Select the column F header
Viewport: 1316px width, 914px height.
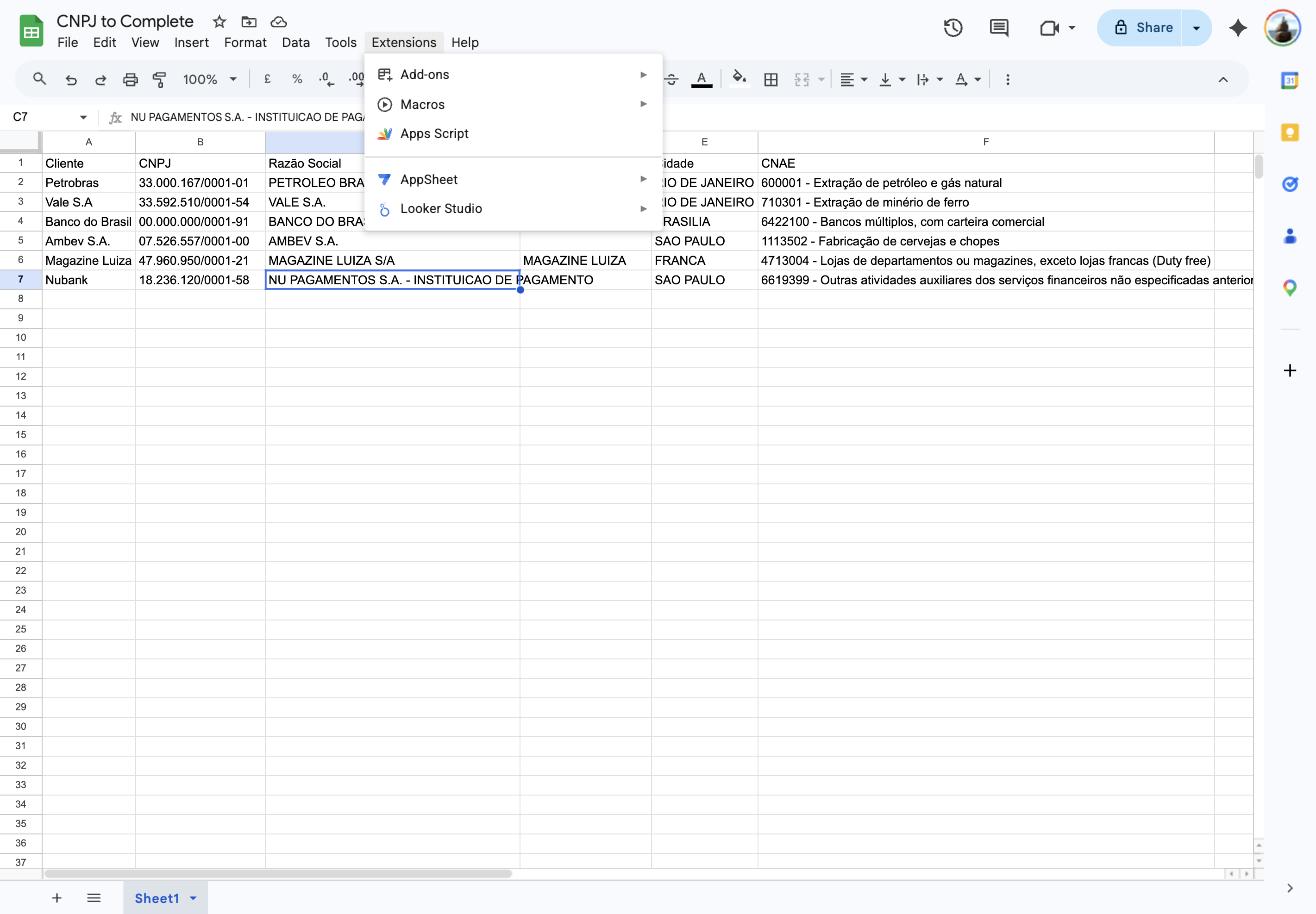coord(986,142)
